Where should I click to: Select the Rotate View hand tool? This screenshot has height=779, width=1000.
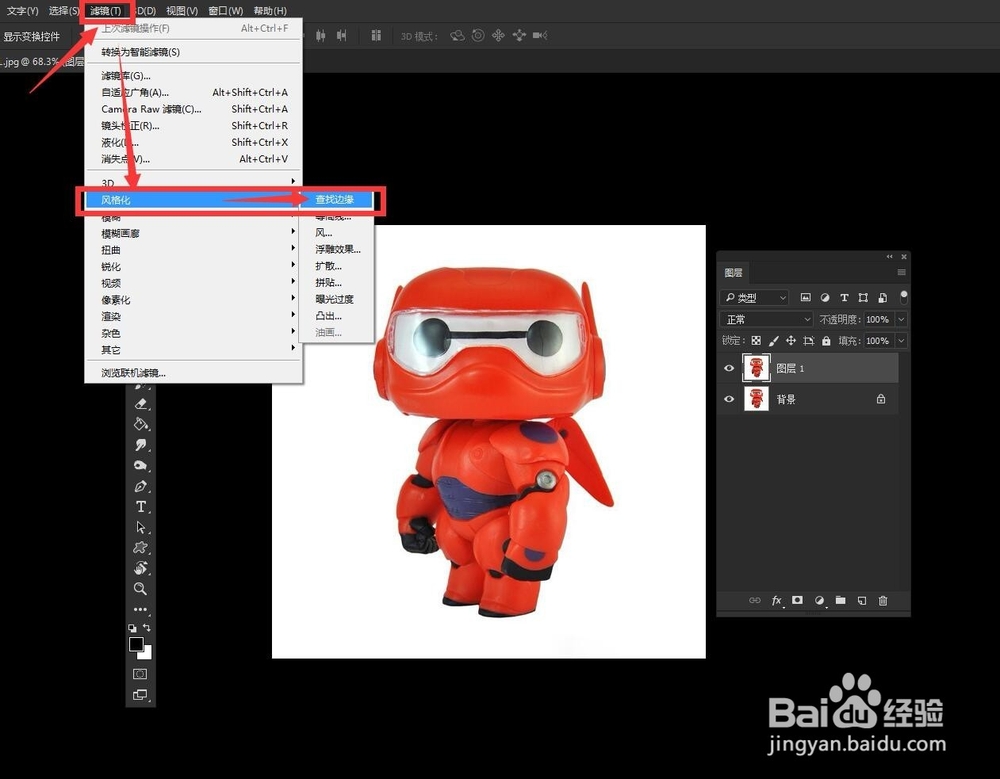click(141, 568)
